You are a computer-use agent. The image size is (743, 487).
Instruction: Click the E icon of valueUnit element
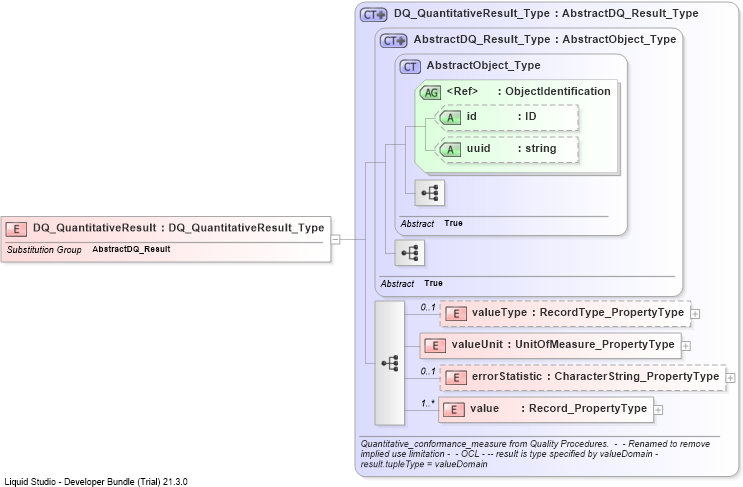pos(435,346)
